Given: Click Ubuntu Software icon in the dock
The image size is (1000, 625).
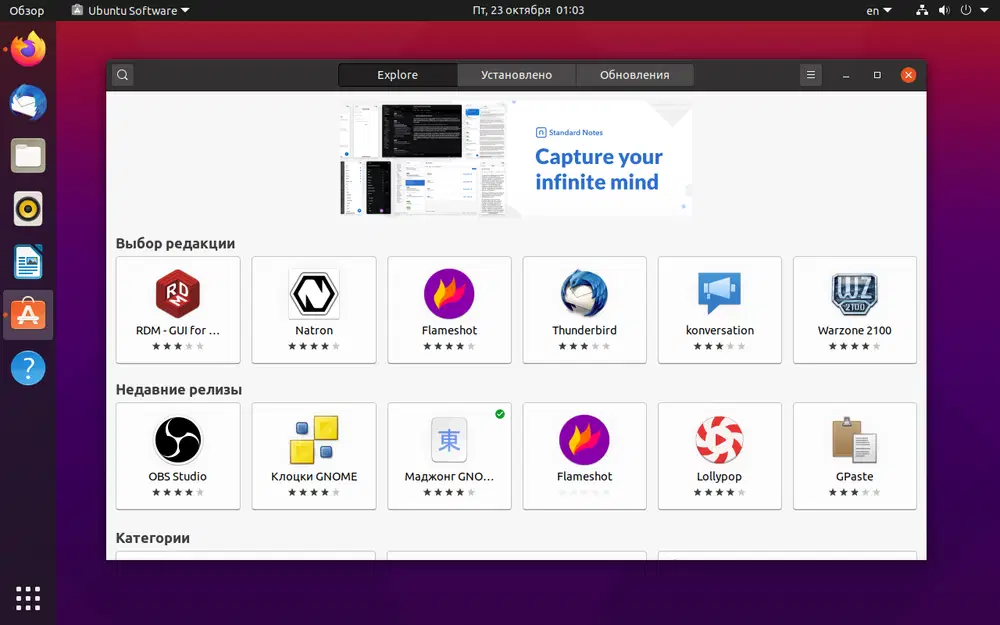Looking at the screenshot, I should 28,315.
